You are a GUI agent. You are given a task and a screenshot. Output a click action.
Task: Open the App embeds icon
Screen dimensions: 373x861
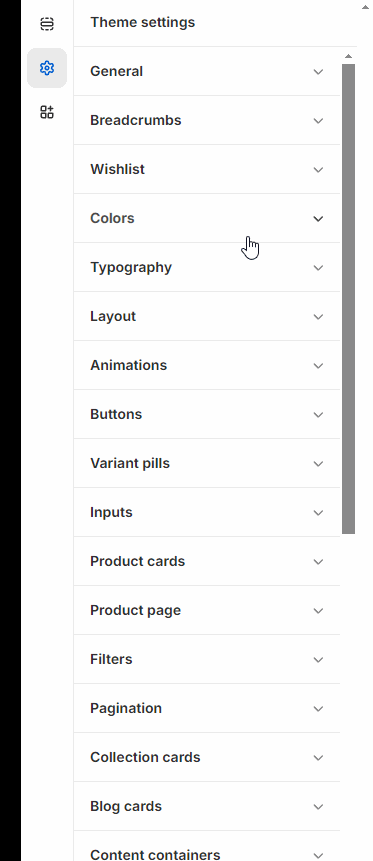click(47, 112)
